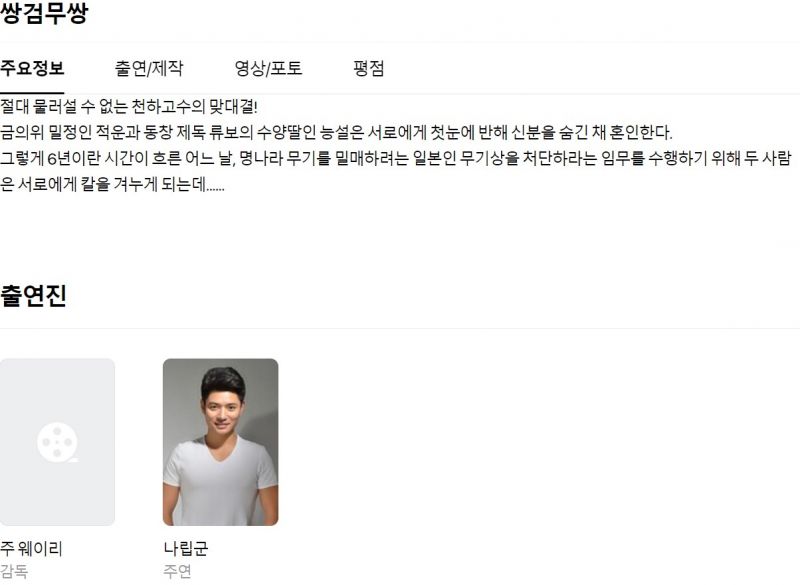
Task: Open the 영상/포토 tab
Action: (x=268, y=68)
